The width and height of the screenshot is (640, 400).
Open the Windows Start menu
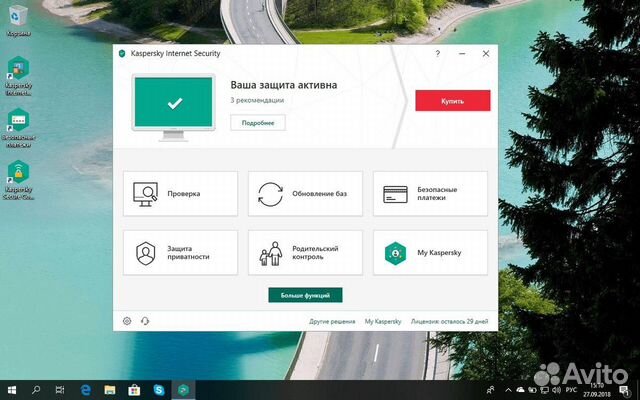12,390
